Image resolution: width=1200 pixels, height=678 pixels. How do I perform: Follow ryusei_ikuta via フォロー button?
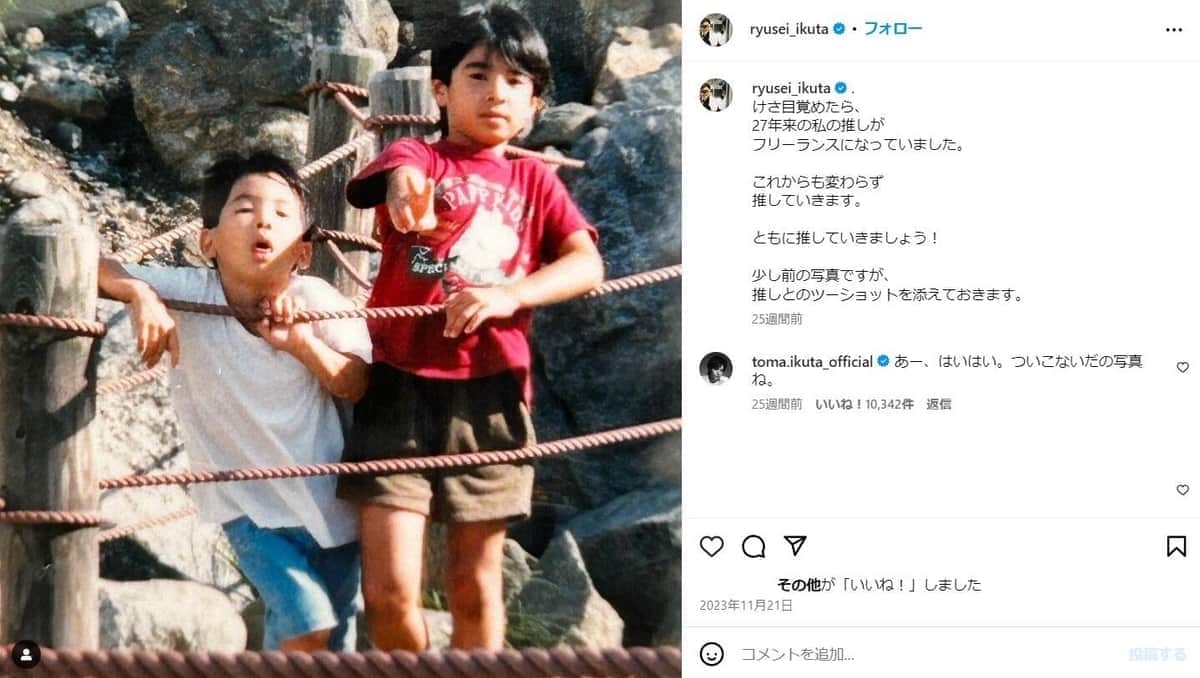[892, 29]
